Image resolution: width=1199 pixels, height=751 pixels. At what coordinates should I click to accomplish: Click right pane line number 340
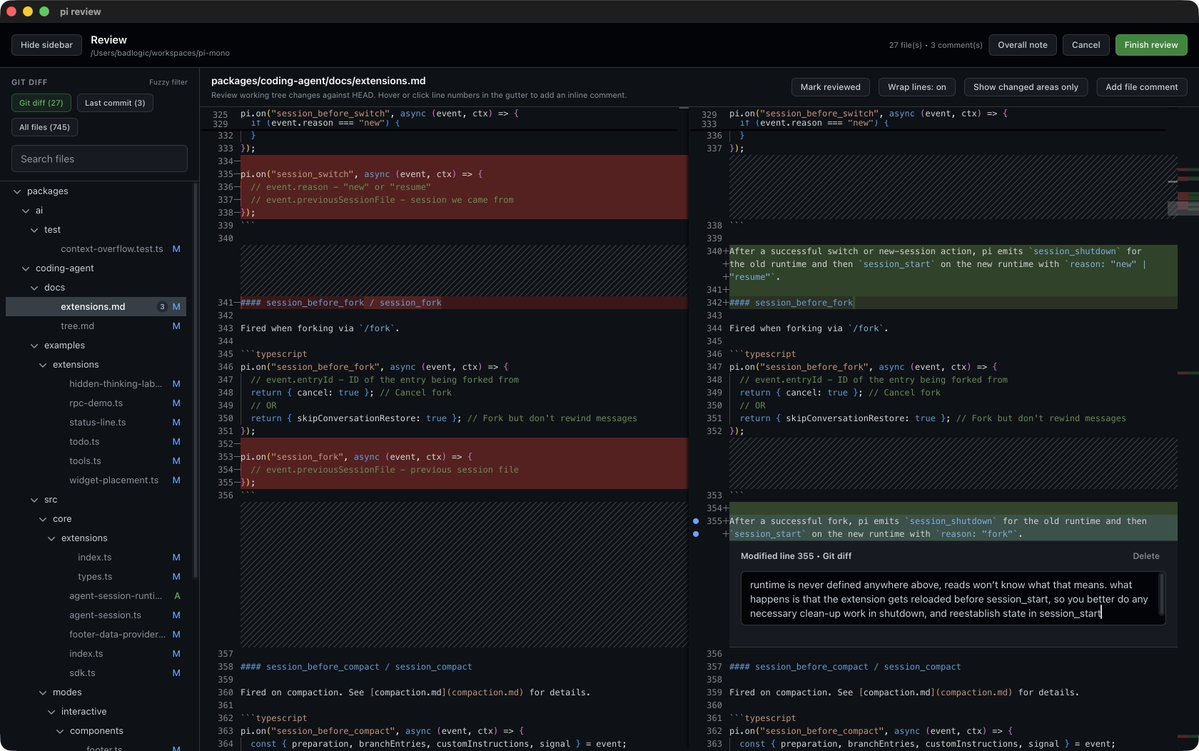tap(714, 252)
